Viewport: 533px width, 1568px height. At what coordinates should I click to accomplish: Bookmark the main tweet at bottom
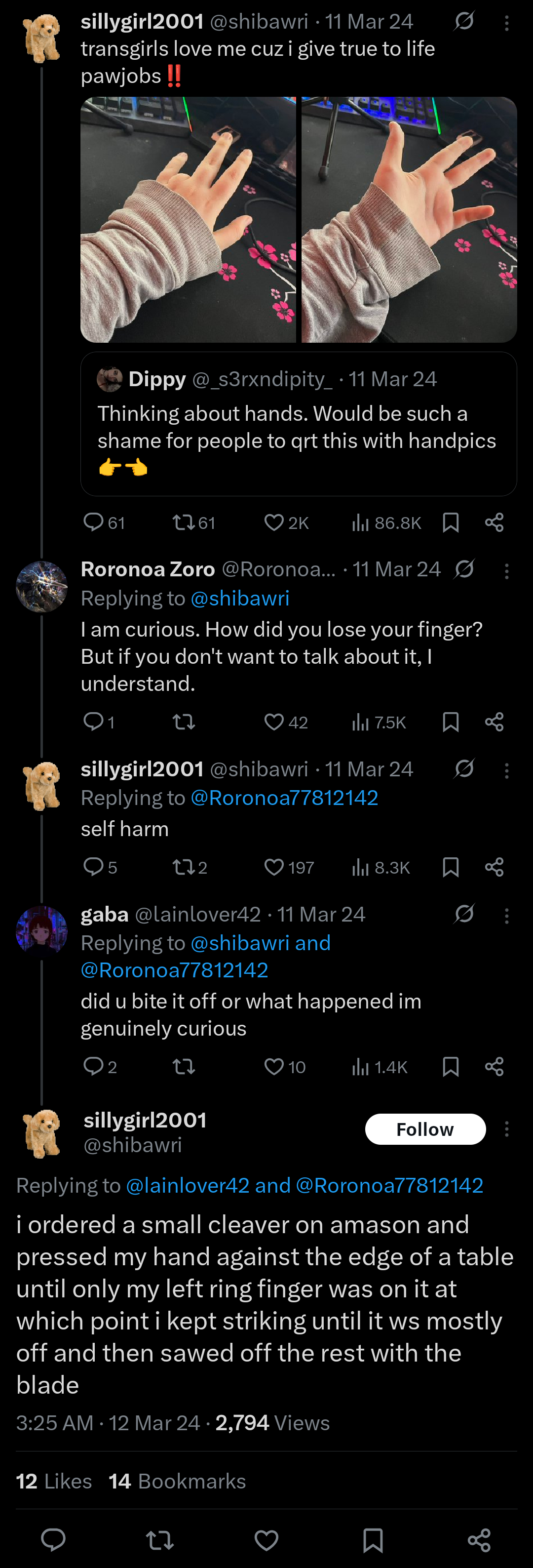click(x=373, y=1539)
